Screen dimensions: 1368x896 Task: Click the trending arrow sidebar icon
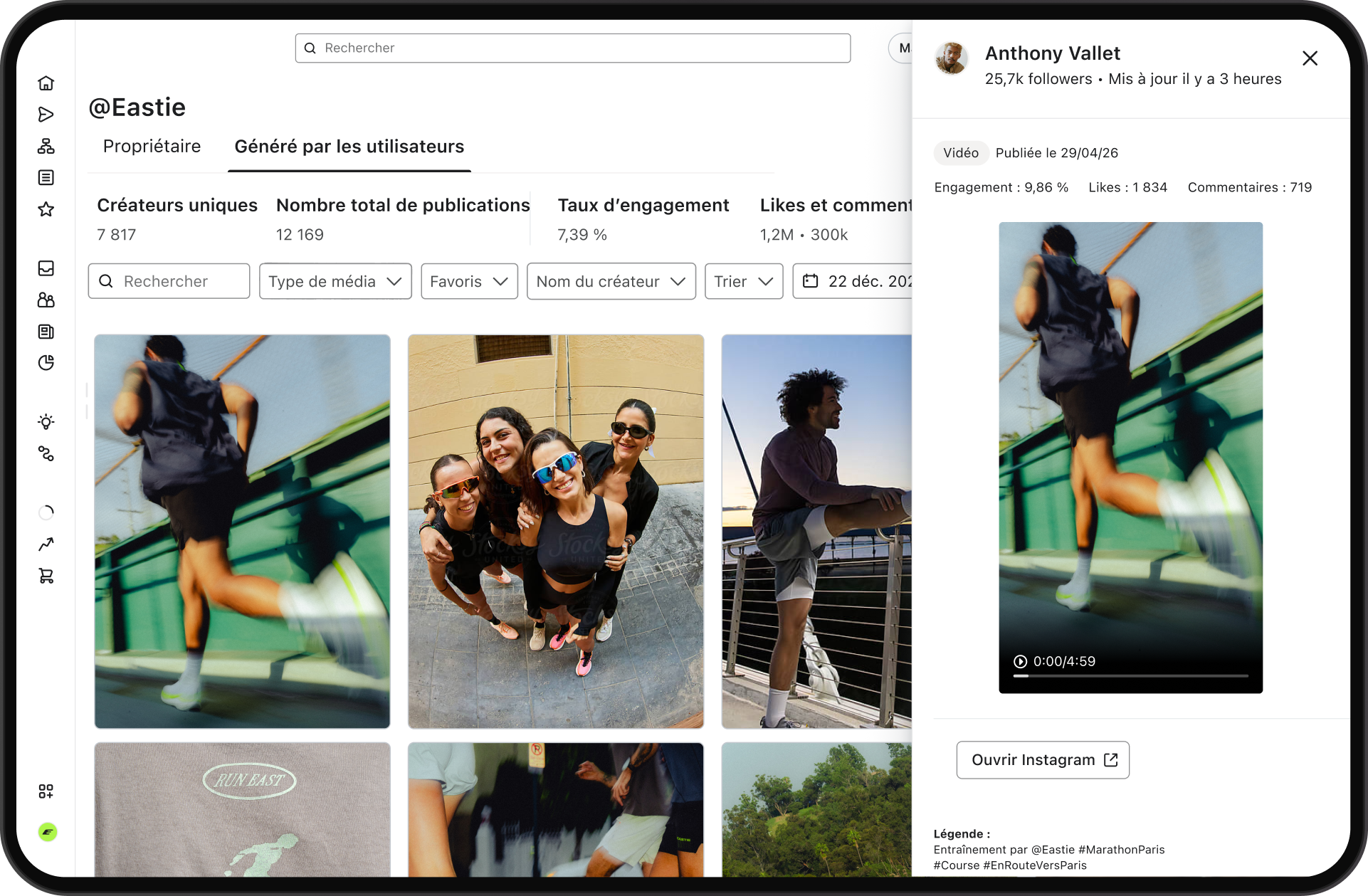46,544
